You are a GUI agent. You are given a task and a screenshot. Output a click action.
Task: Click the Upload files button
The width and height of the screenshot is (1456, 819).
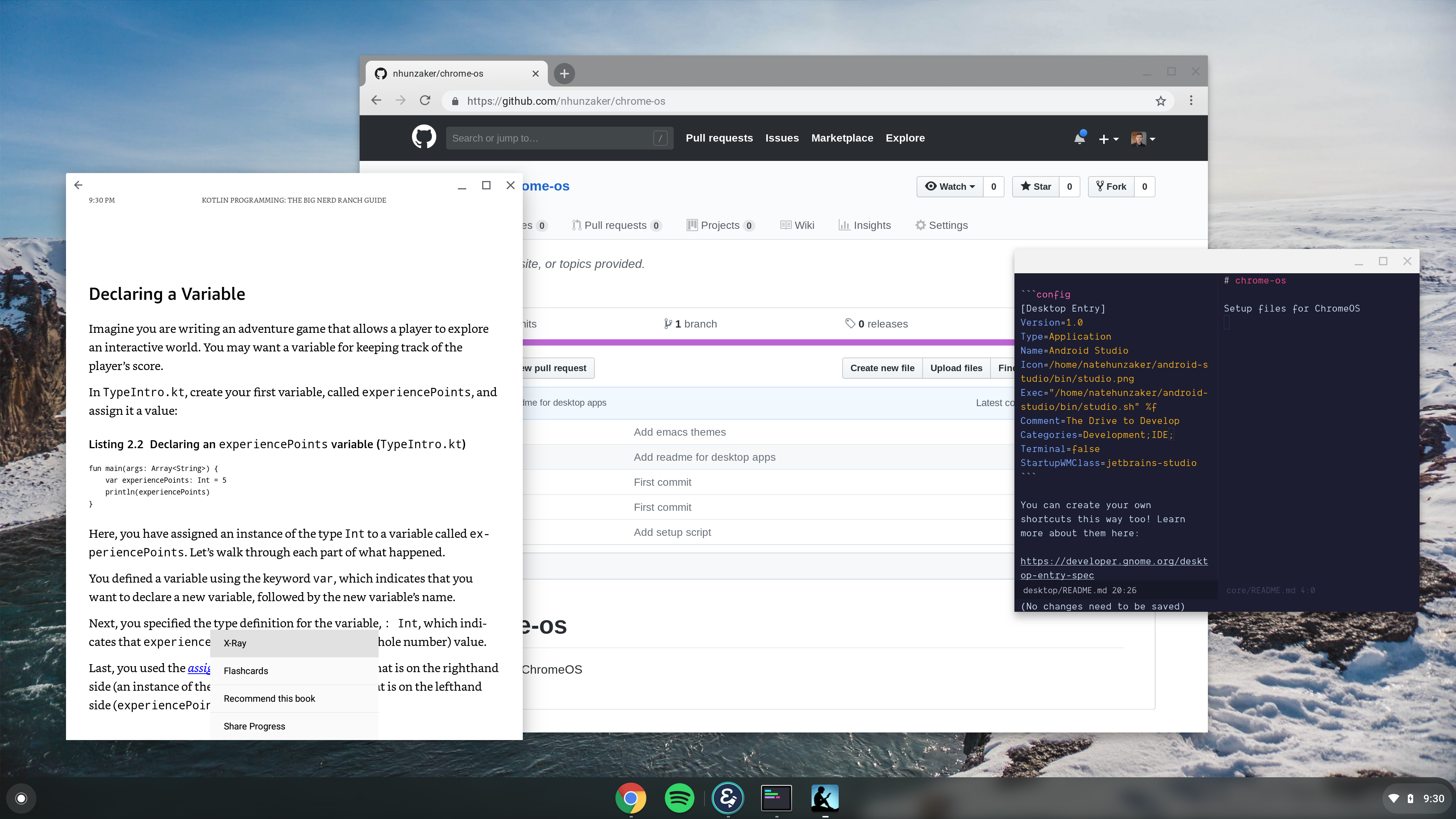click(x=956, y=368)
